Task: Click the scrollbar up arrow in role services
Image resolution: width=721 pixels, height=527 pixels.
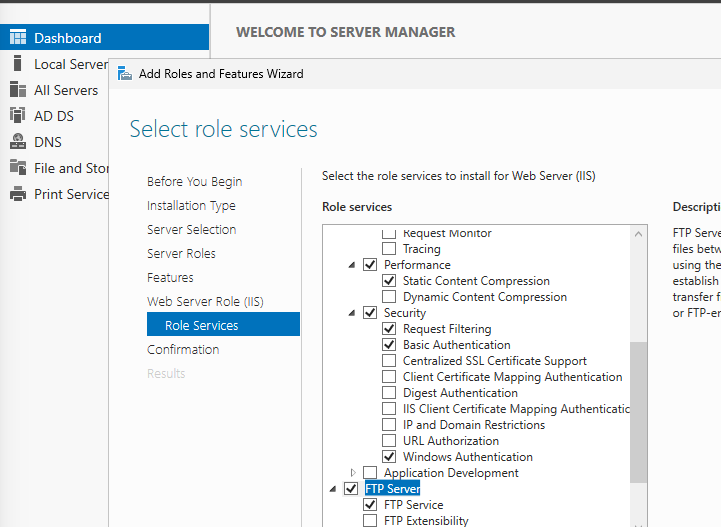Action: (639, 234)
